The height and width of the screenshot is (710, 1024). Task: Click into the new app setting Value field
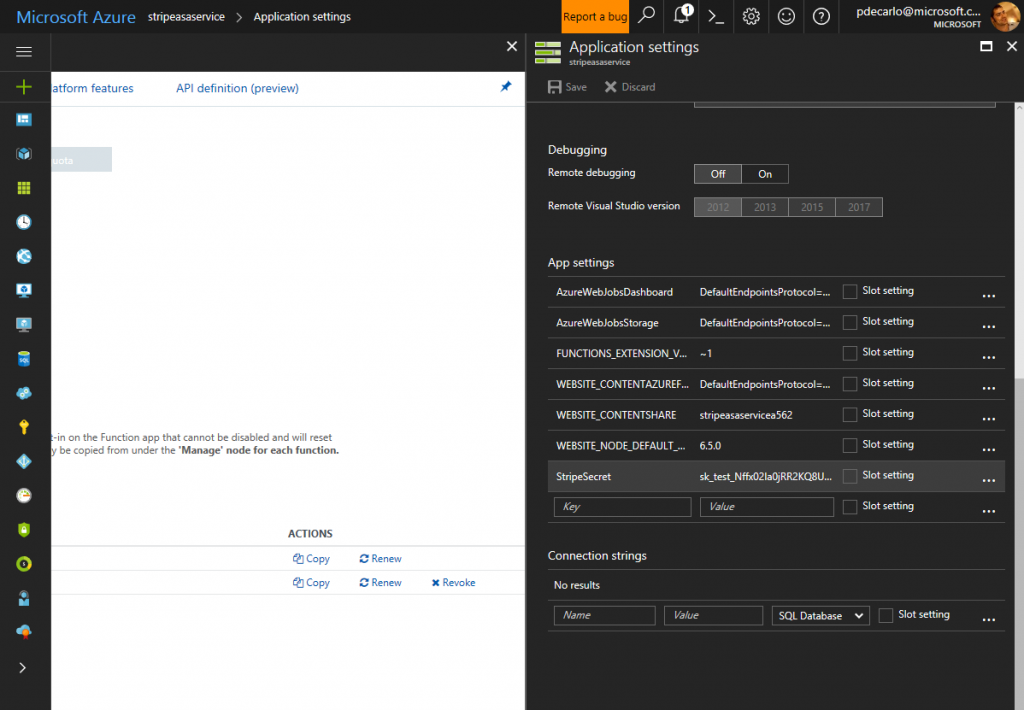coord(767,507)
